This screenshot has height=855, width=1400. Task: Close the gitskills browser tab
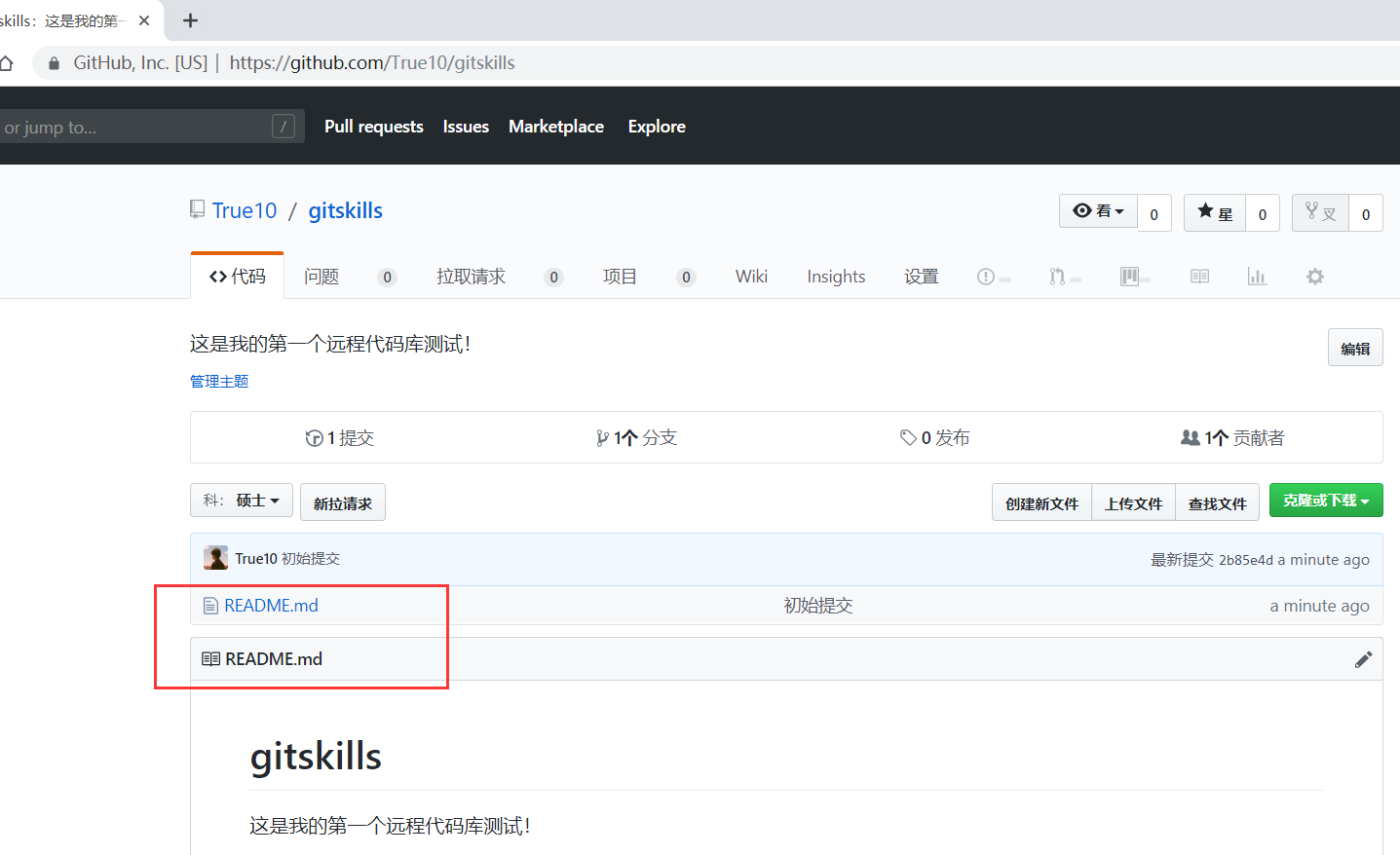[144, 20]
